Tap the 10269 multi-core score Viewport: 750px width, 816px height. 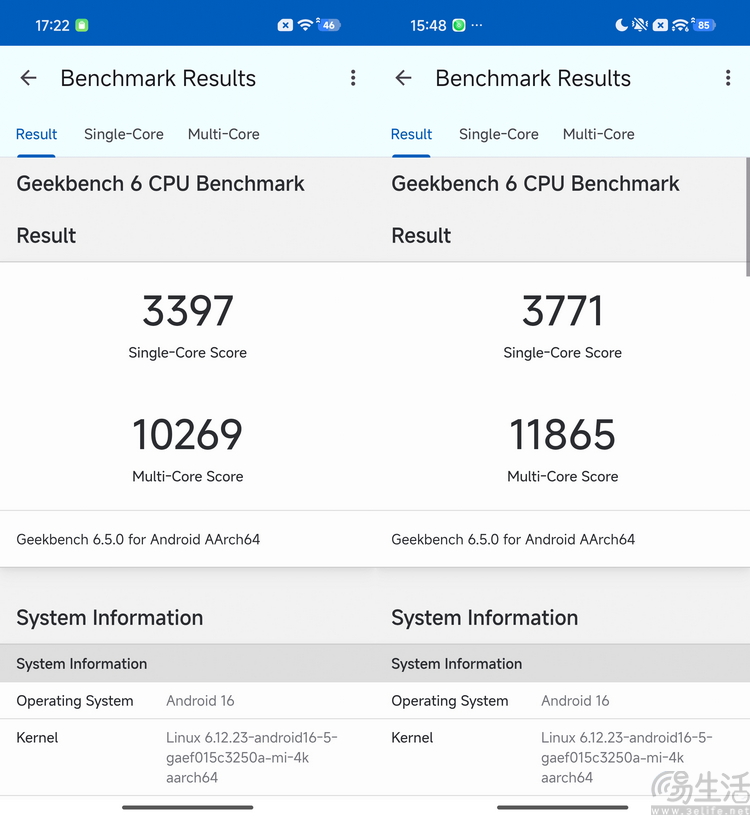coord(188,435)
